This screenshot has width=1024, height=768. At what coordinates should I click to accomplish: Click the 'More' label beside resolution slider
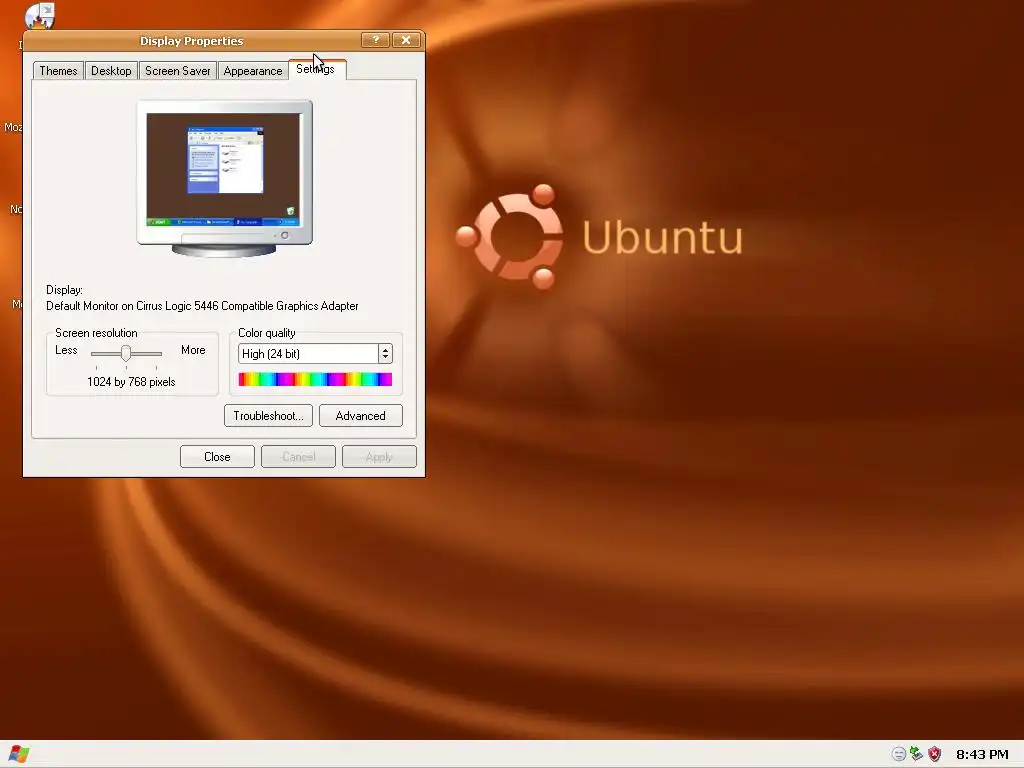tap(193, 350)
